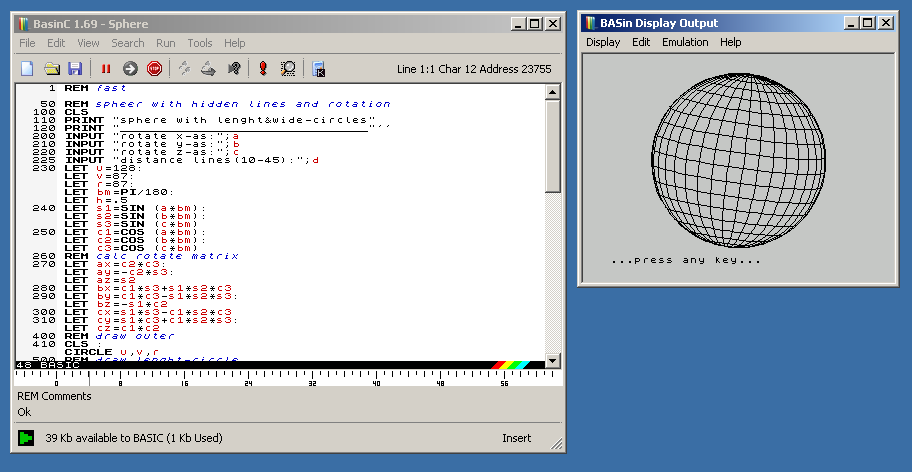The image size is (912, 472).
Task: Open the Display menu in BASin output window
Action: click(x=603, y=42)
